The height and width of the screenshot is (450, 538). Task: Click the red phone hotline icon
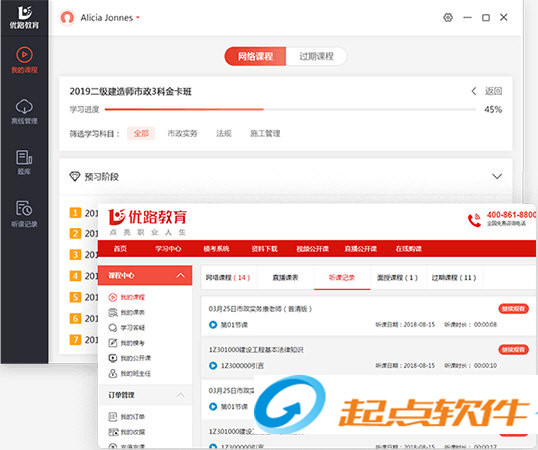[x=475, y=220]
